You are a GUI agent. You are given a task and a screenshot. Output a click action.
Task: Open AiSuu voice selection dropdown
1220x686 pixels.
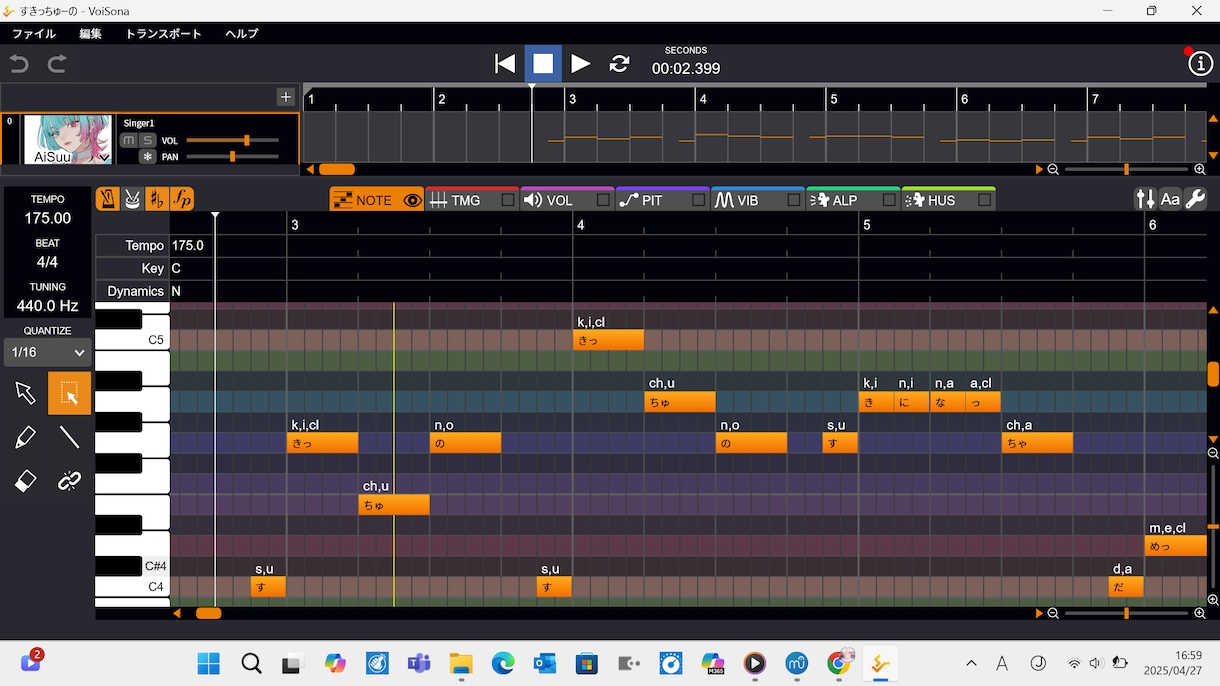point(104,157)
